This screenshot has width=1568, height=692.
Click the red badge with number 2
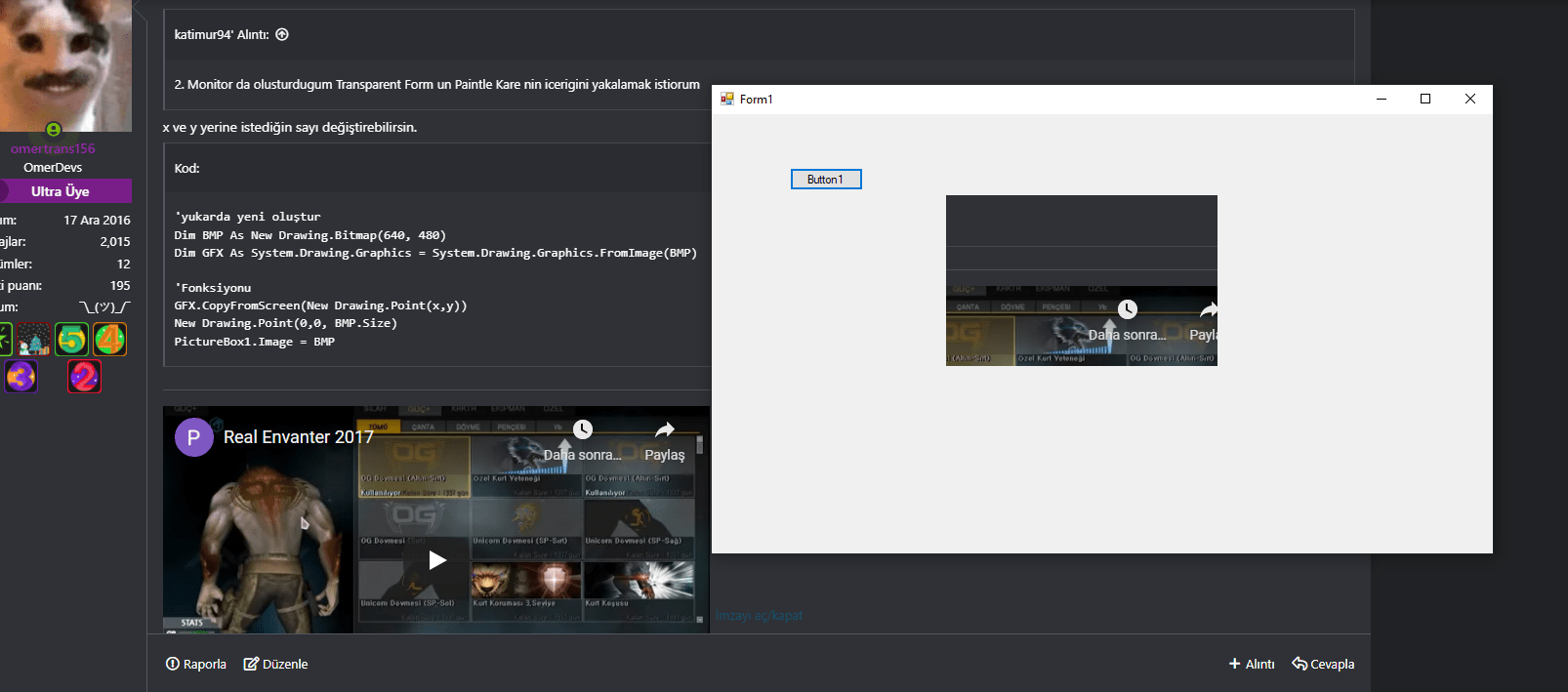pyautogui.click(x=84, y=377)
